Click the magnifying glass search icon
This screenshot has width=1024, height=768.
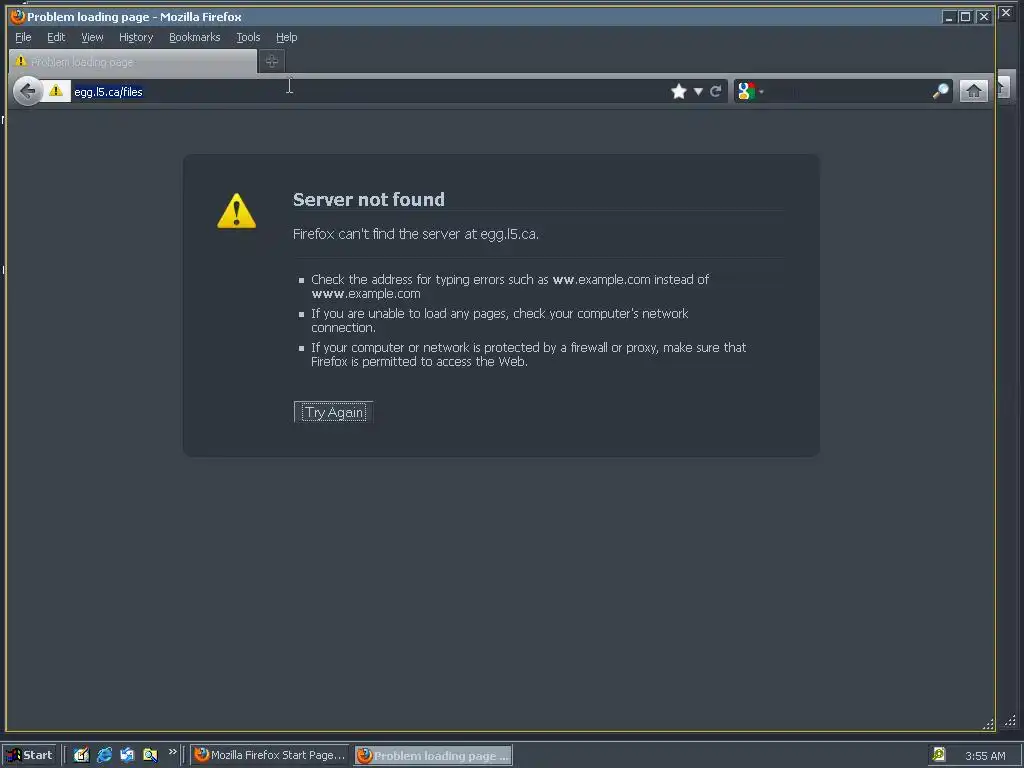tap(940, 91)
